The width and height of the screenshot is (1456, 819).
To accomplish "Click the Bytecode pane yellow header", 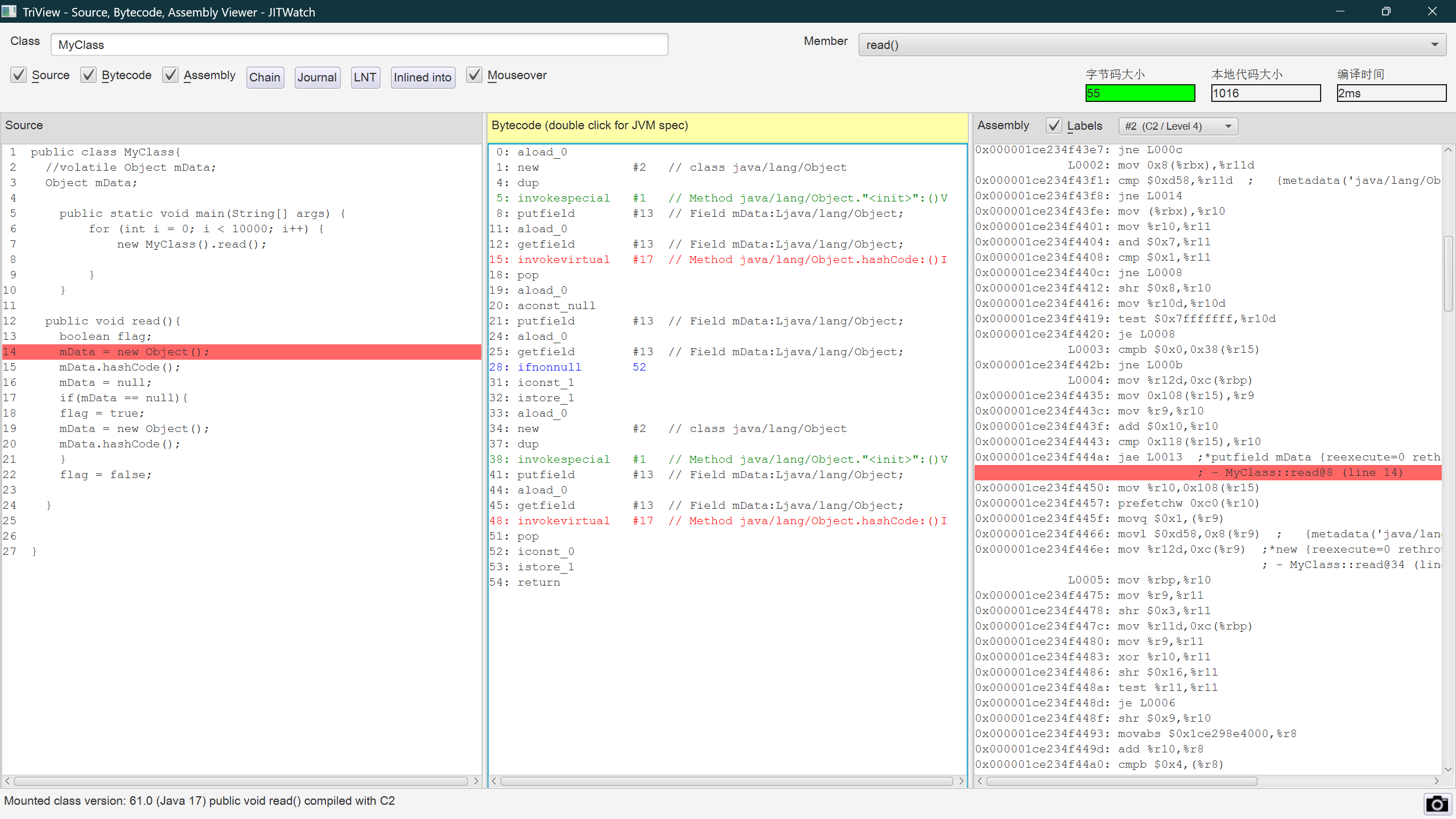I will click(x=727, y=127).
